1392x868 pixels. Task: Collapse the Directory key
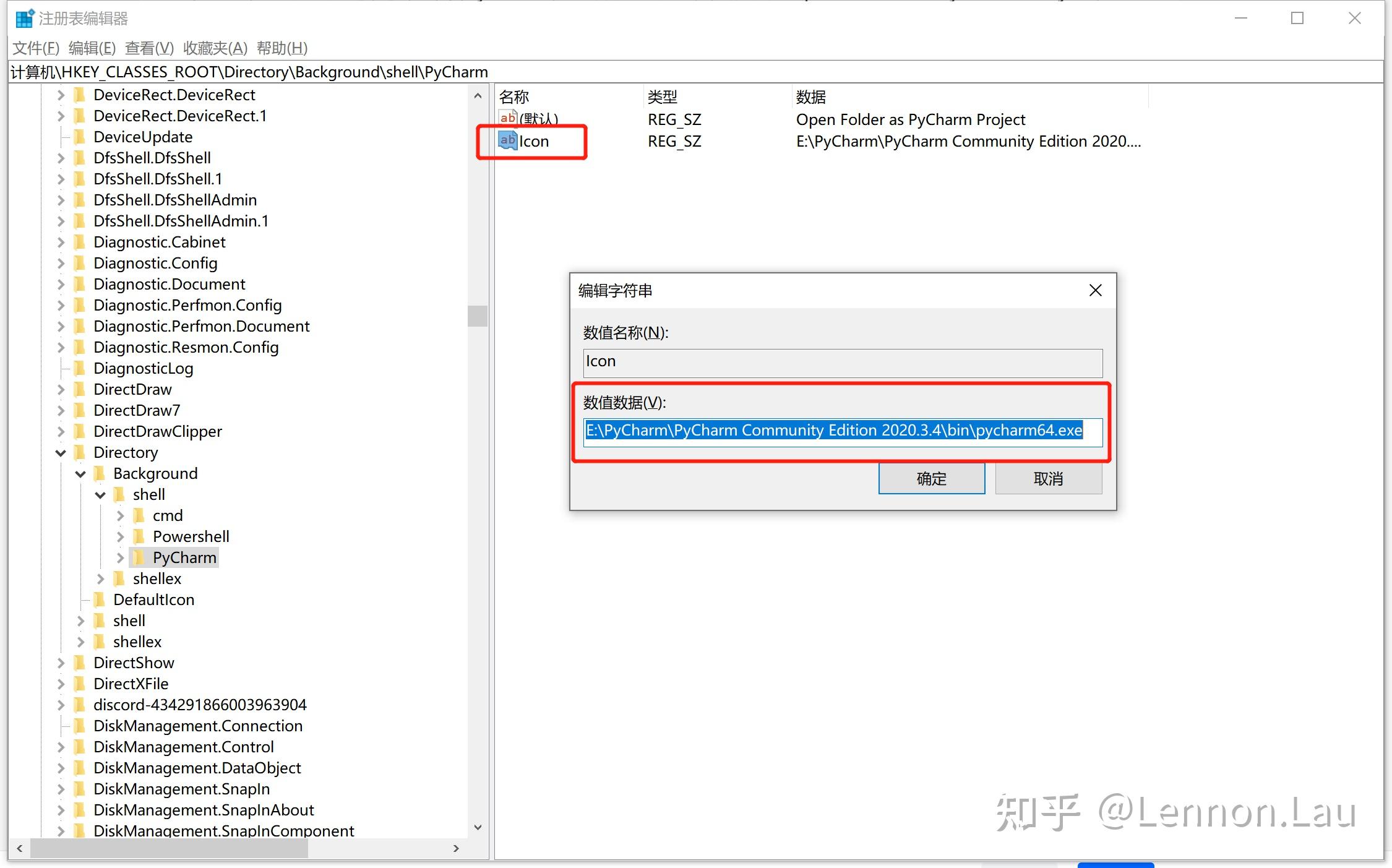(x=61, y=453)
